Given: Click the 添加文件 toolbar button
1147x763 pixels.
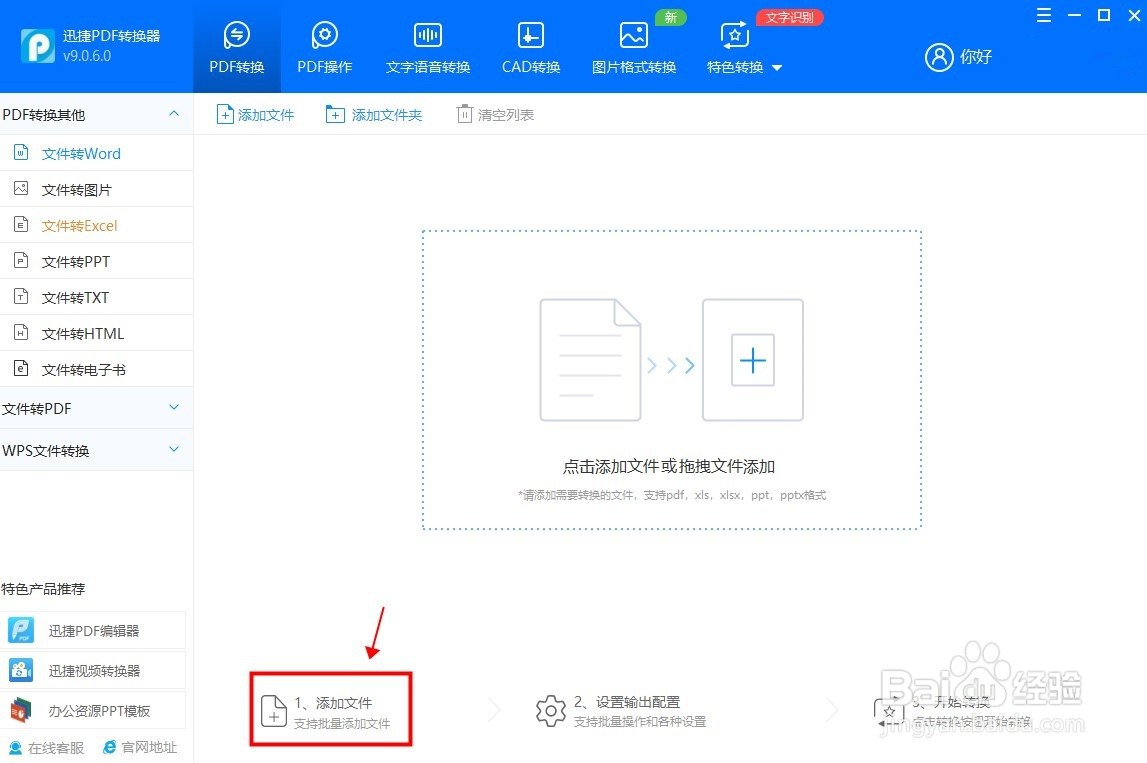Looking at the screenshot, I should coord(255,115).
